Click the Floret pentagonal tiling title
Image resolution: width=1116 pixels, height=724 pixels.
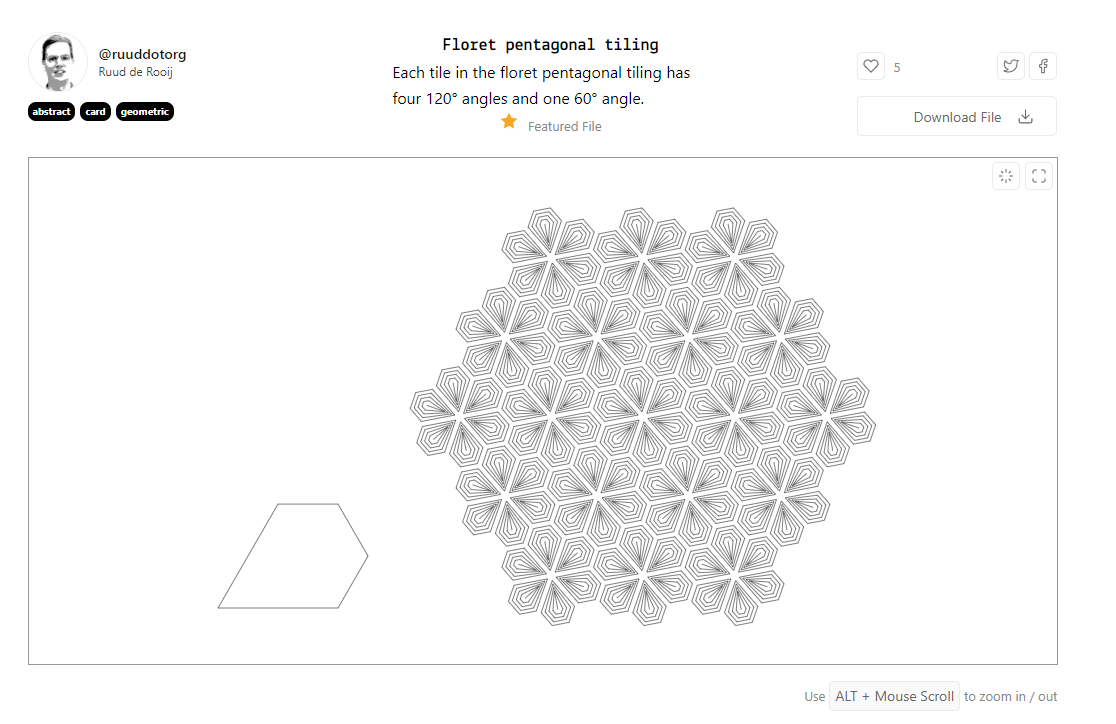(x=550, y=45)
